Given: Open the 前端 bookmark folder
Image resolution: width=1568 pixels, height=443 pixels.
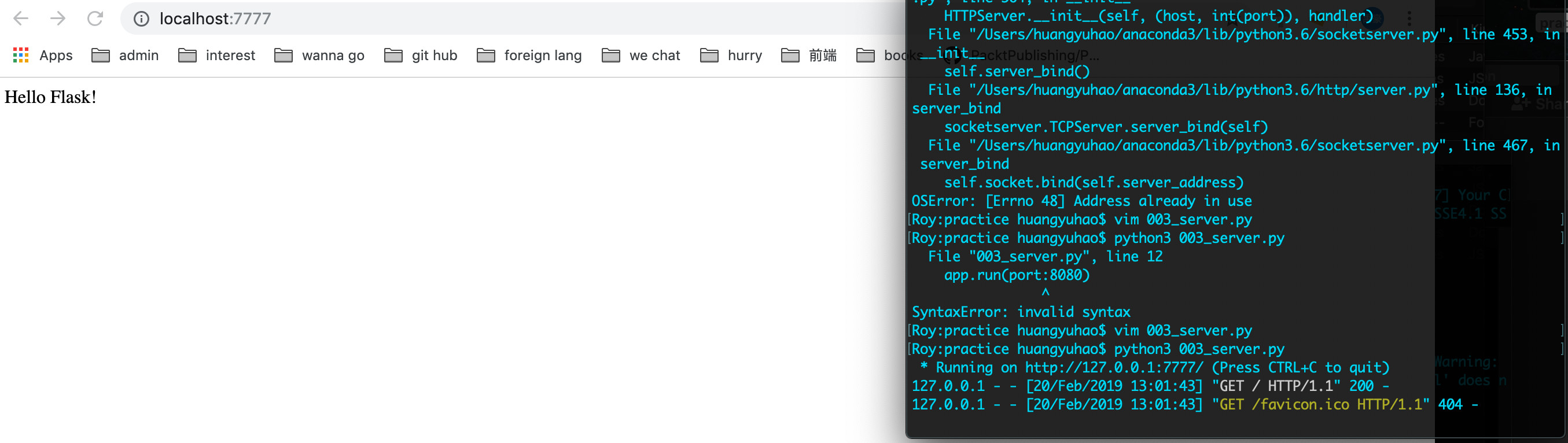Looking at the screenshot, I should tap(808, 56).
